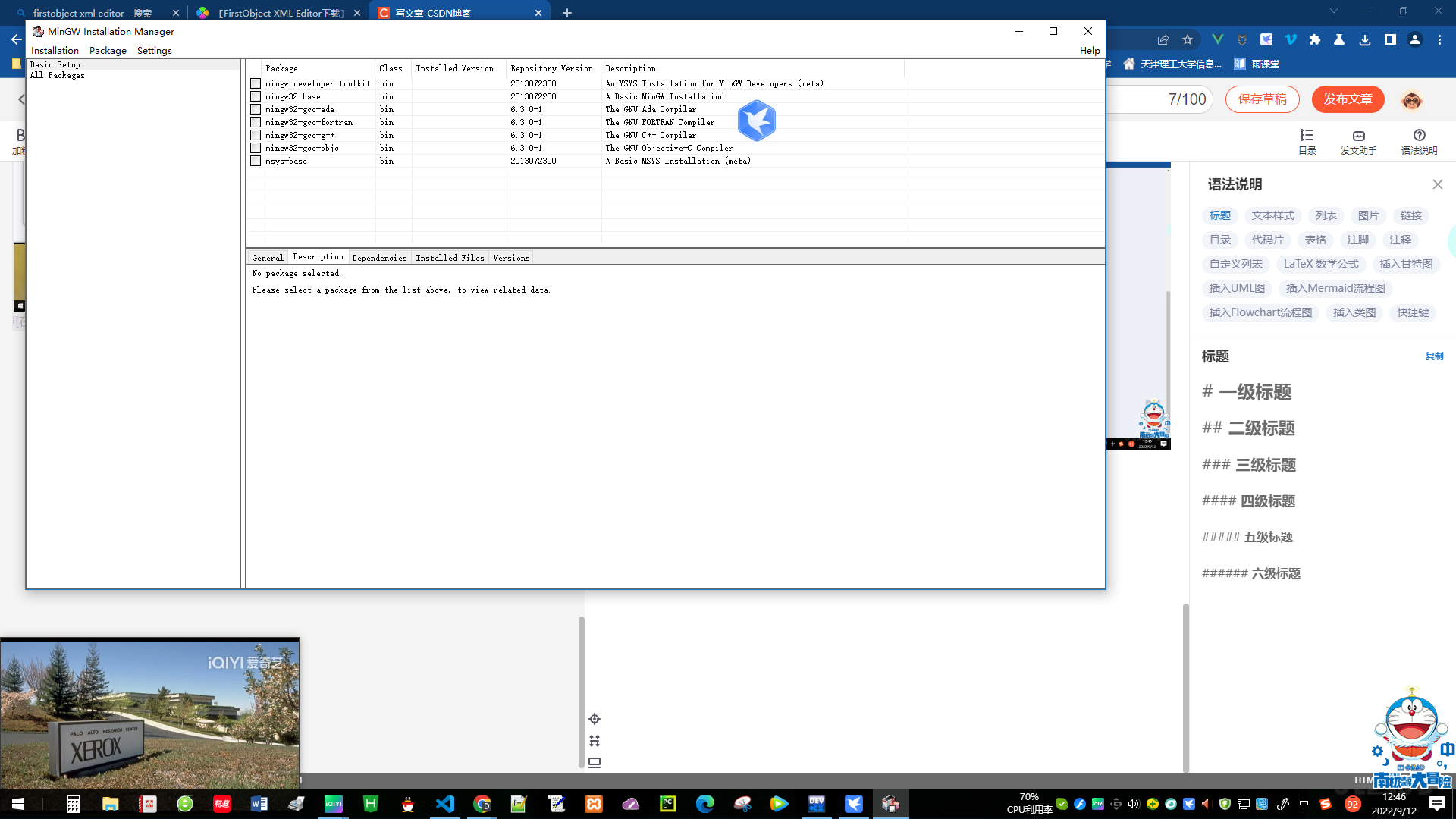Open the 发文助手 posting assistant icon
This screenshot has height=819, width=1456.
(x=1358, y=142)
